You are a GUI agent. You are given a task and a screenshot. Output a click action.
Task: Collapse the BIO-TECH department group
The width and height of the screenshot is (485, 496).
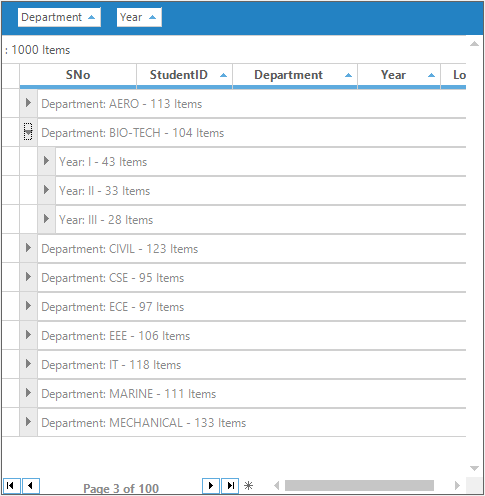28,132
